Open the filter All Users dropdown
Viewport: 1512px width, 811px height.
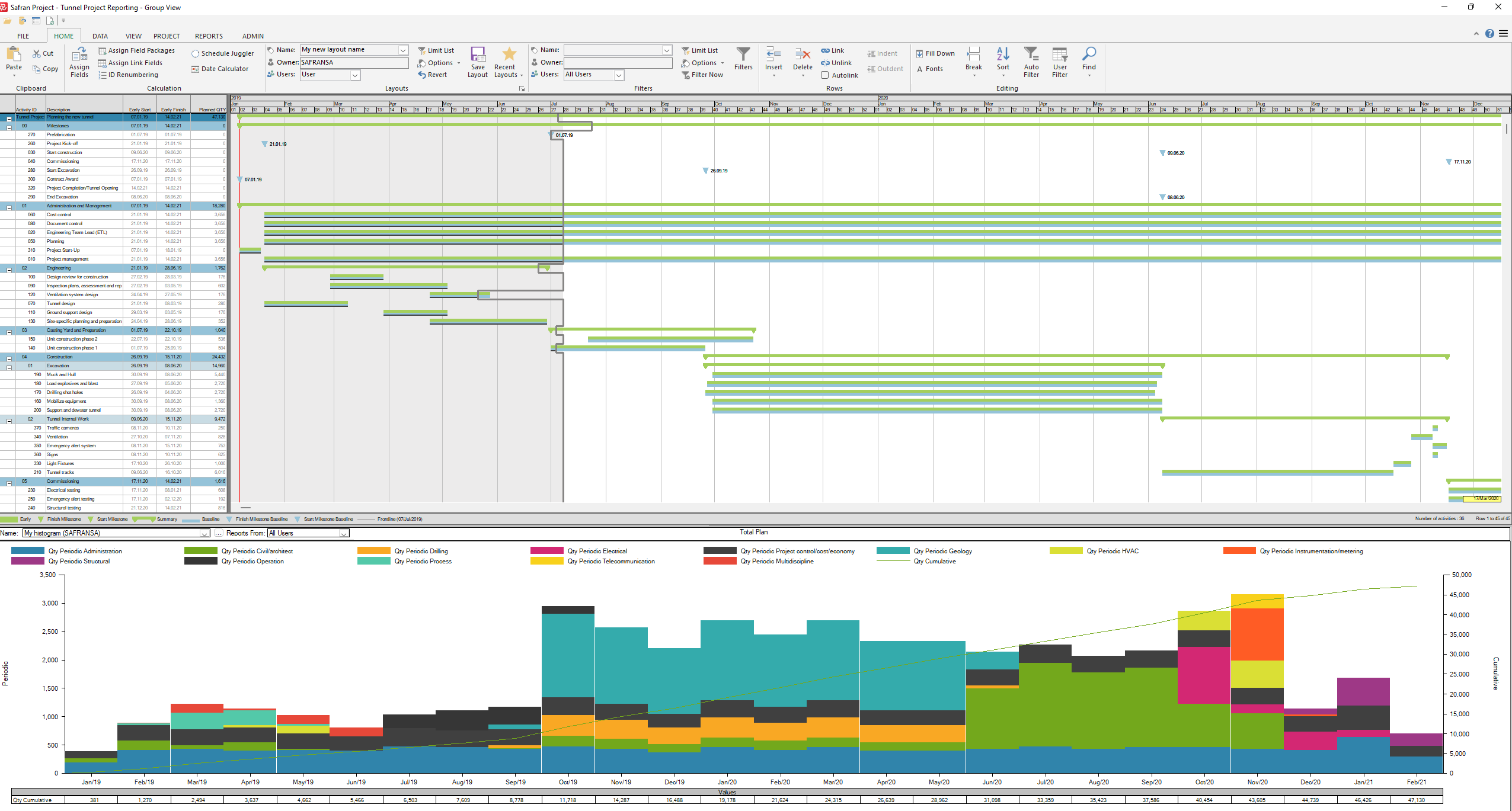coord(619,75)
